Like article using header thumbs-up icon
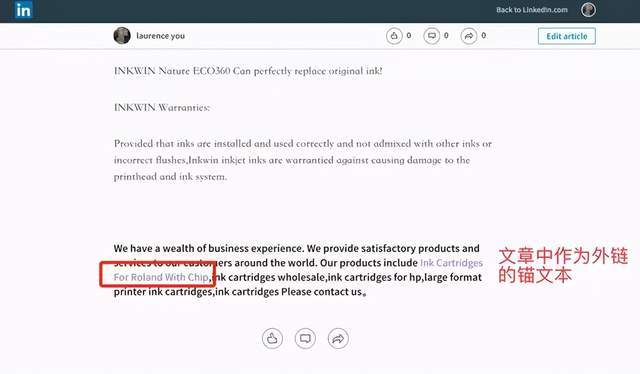640x374 pixels. click(x=394, y=36)
